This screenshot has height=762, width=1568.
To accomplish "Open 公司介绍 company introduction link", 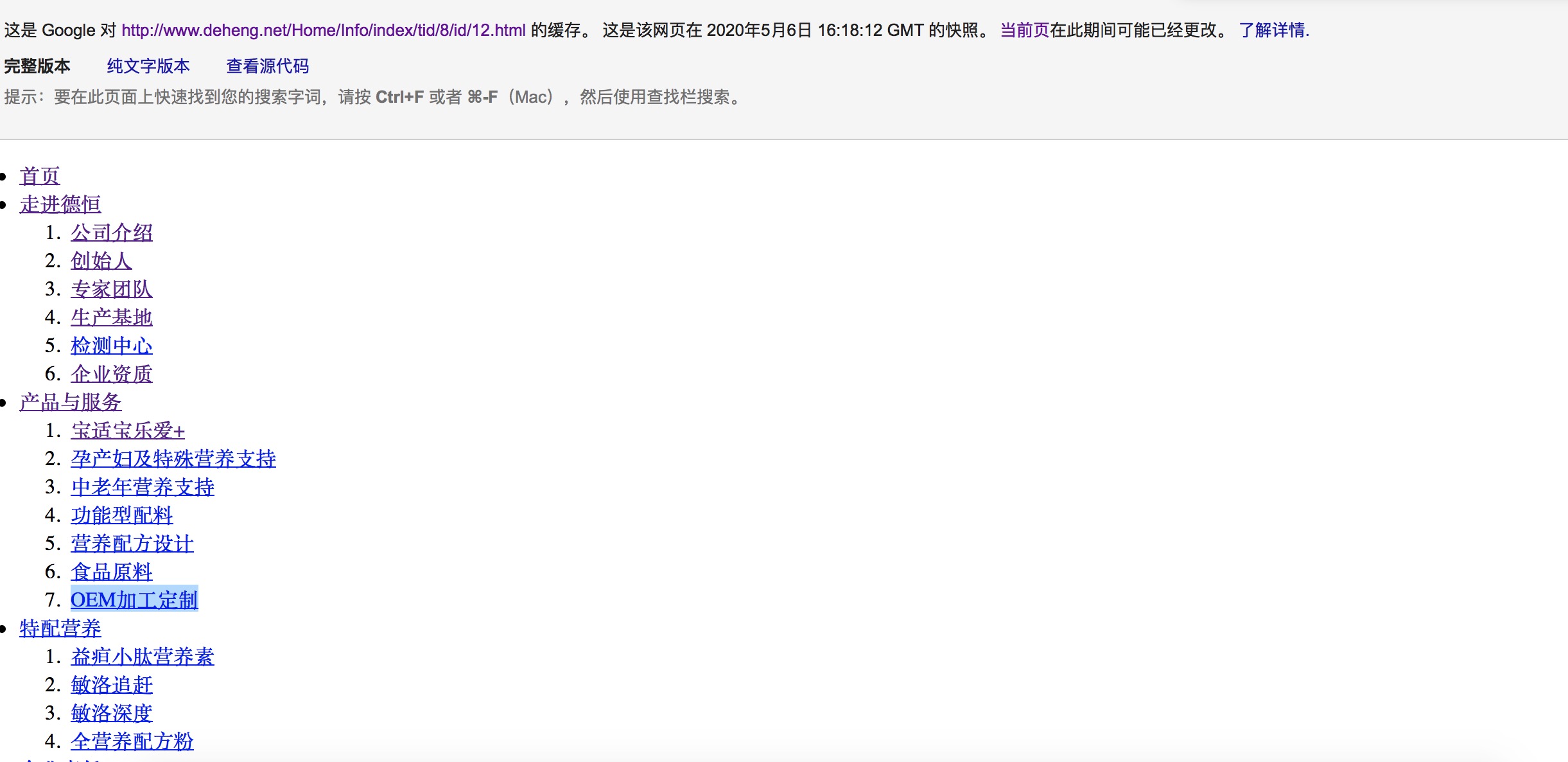I will point(112,233).
